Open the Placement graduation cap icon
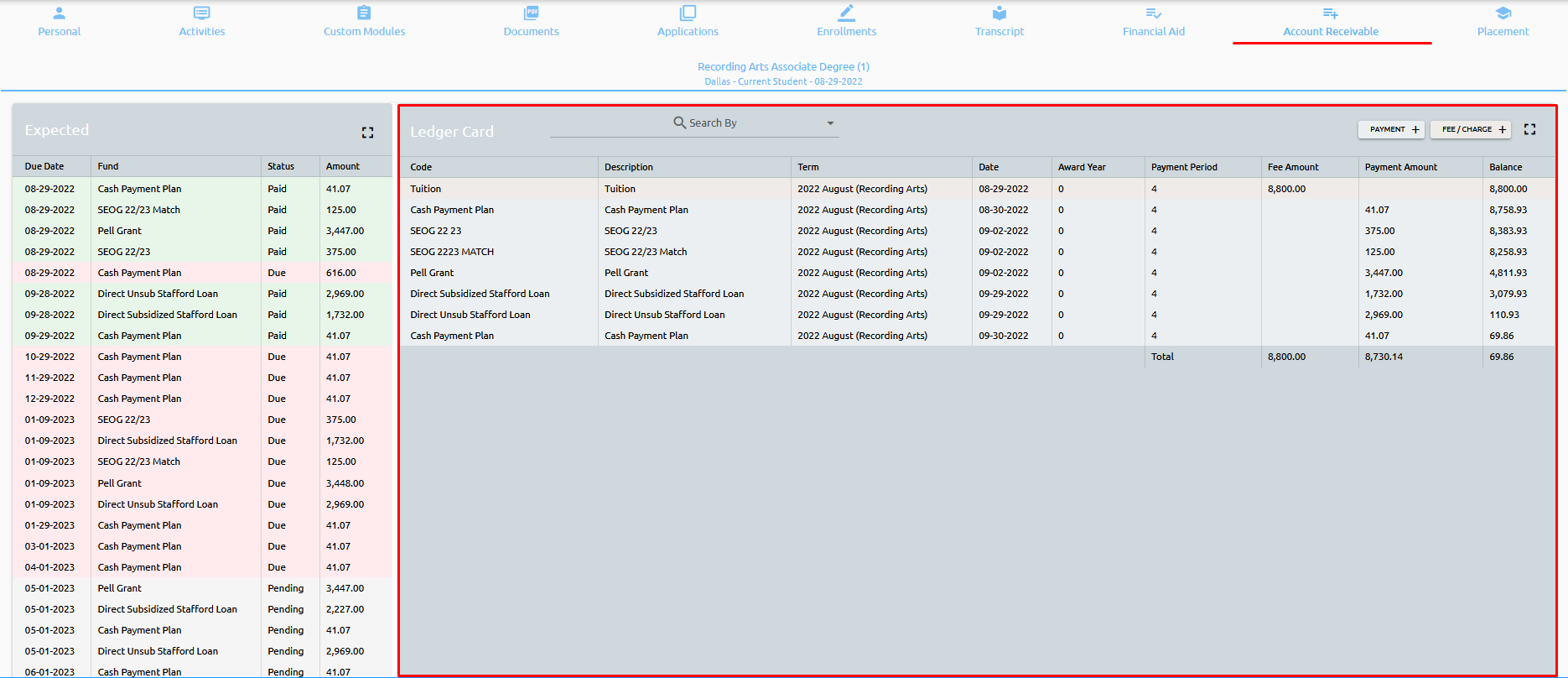 tap(1503, 13)
